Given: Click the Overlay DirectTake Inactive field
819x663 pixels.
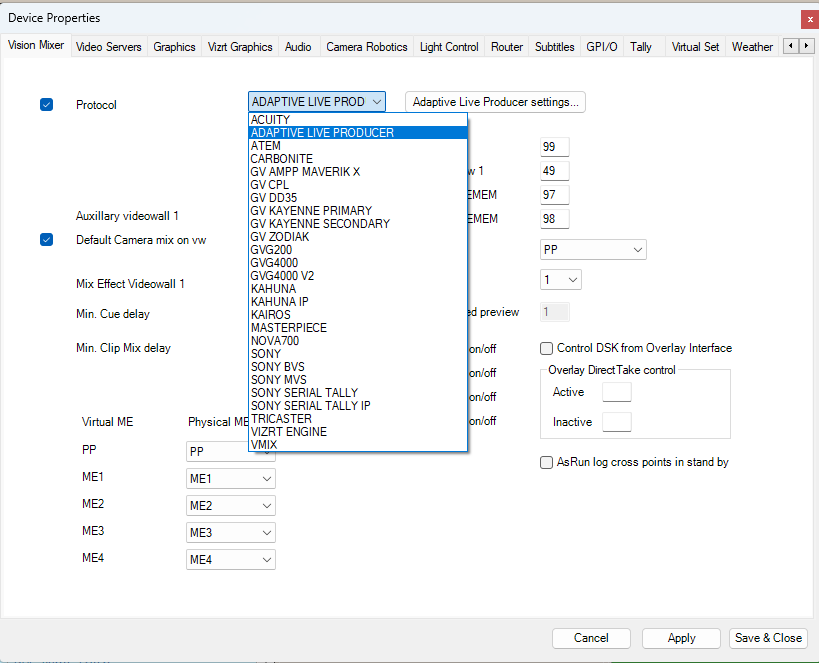Looking at the screenshot, I should click(x=617, y=422).
